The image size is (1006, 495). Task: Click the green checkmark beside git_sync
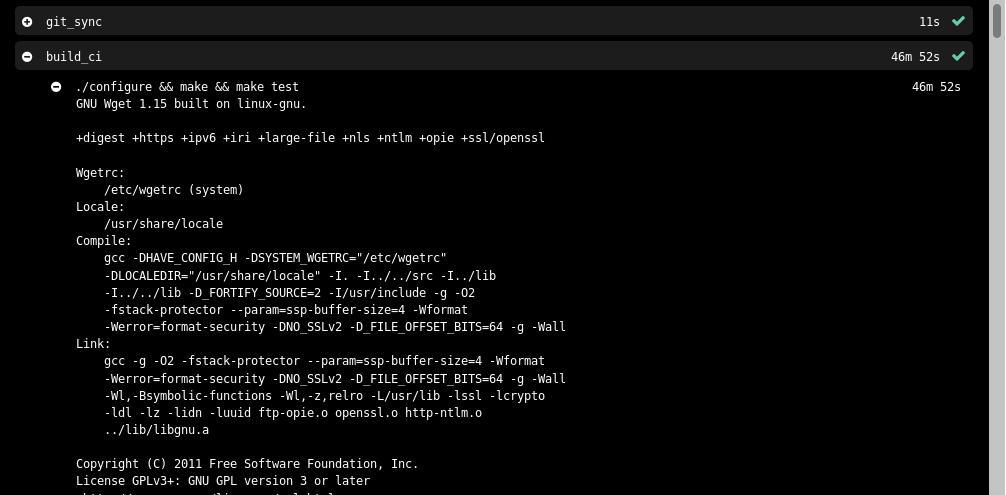(959, 21)
